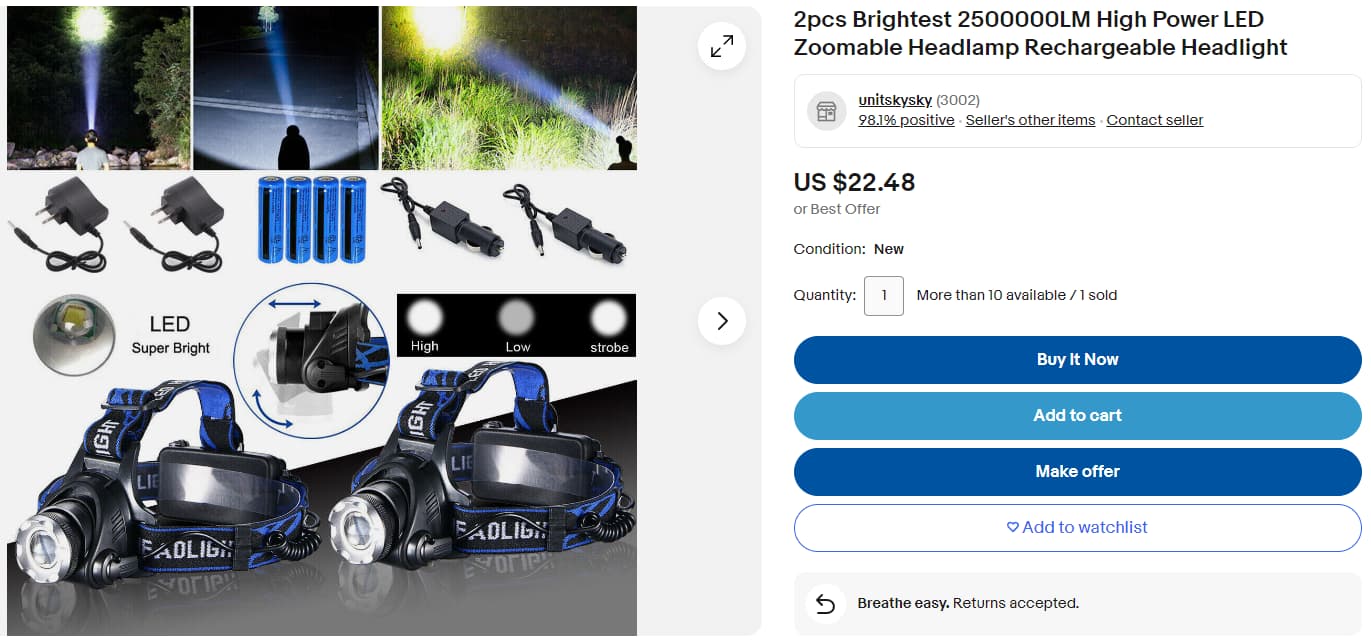Image resolution: width=1371 pixels, height=642 pixels.
Task: Open the fullscreen image expand icon
Action: [722, 46]
